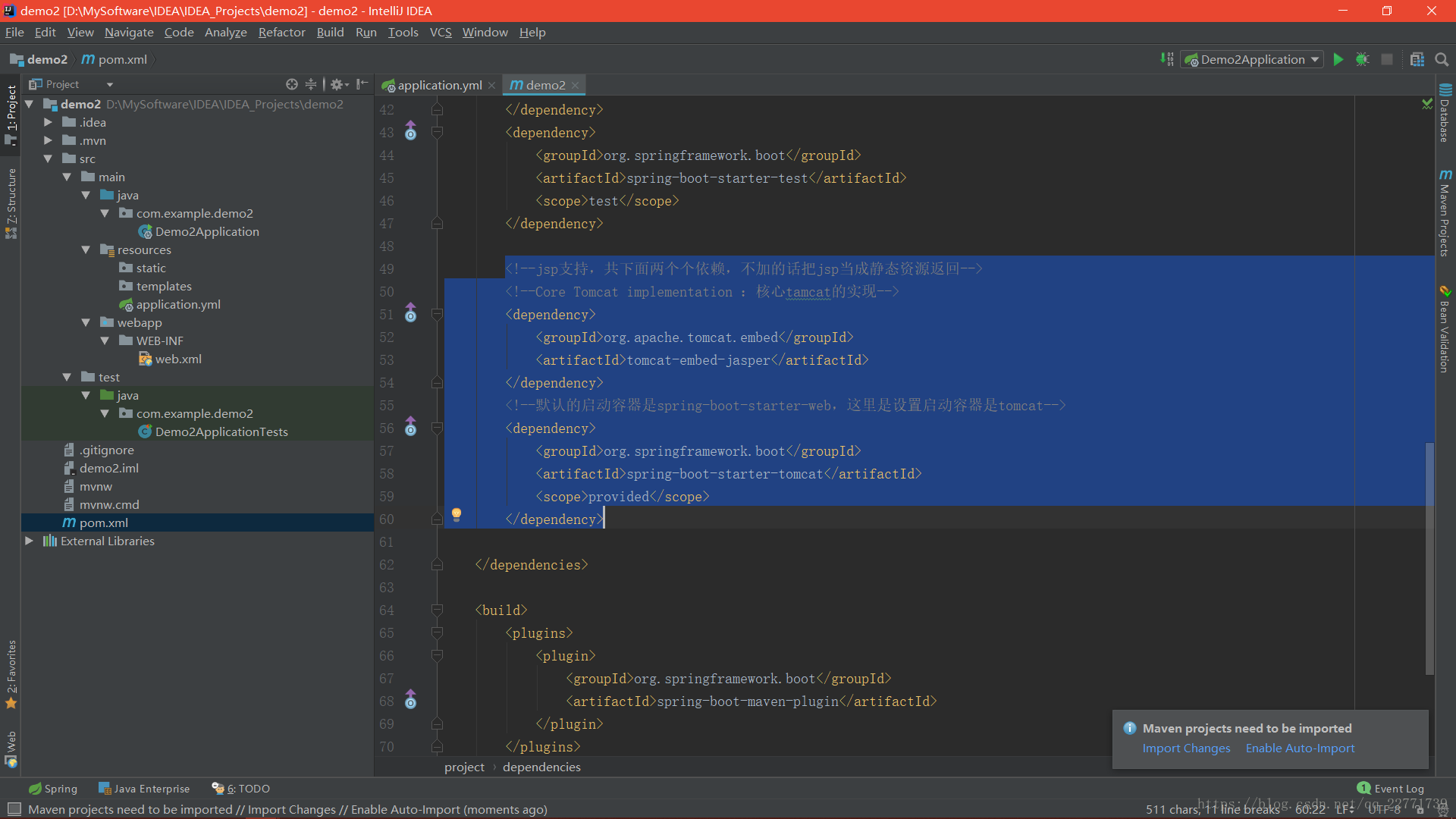This screenshot has height=819, width=1456.
Task: Open the Project Structure dialog icon
Action: click(x=1417, y=59)
